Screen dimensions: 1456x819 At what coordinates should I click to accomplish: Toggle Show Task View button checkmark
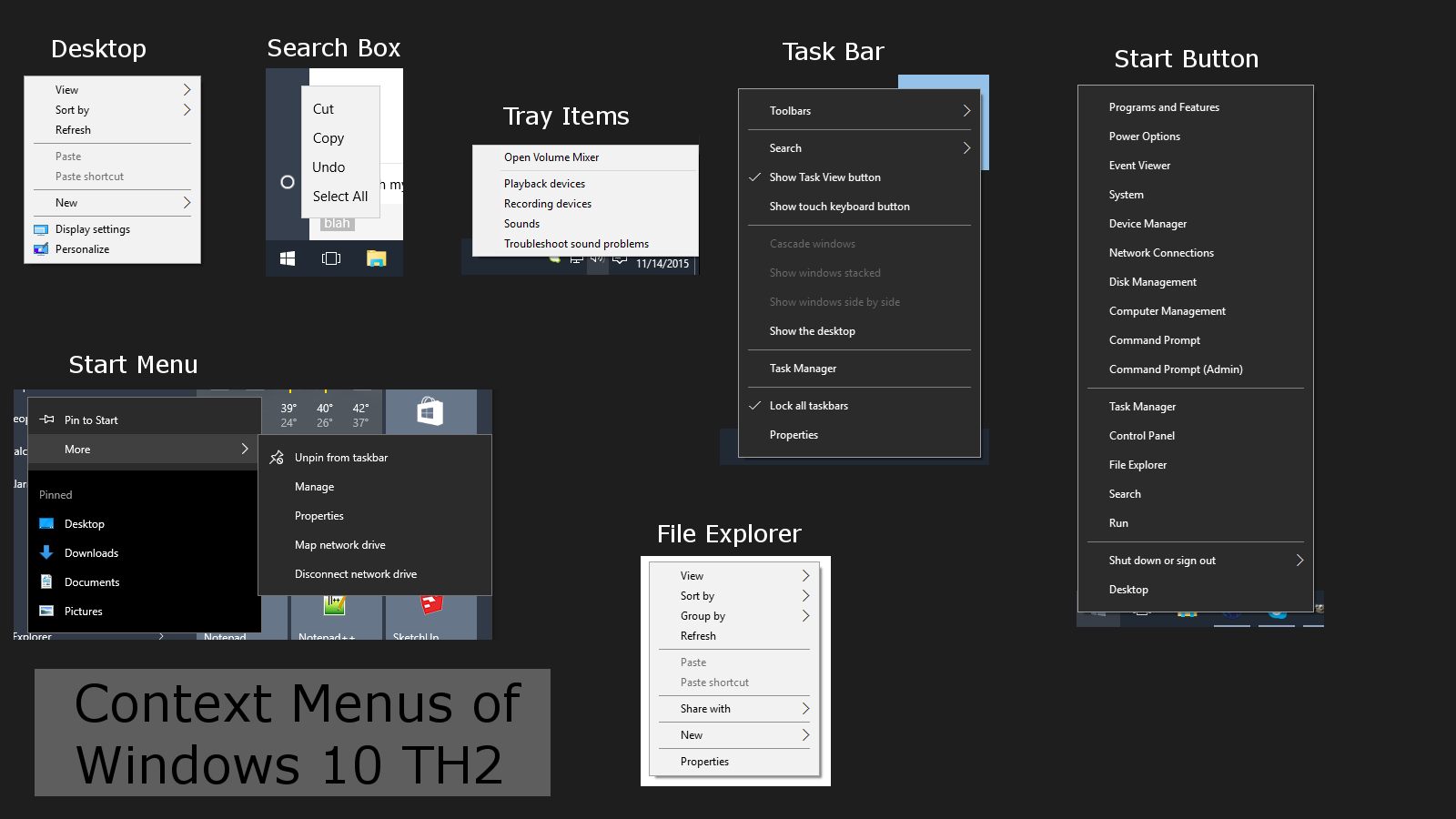pos(754,177)
